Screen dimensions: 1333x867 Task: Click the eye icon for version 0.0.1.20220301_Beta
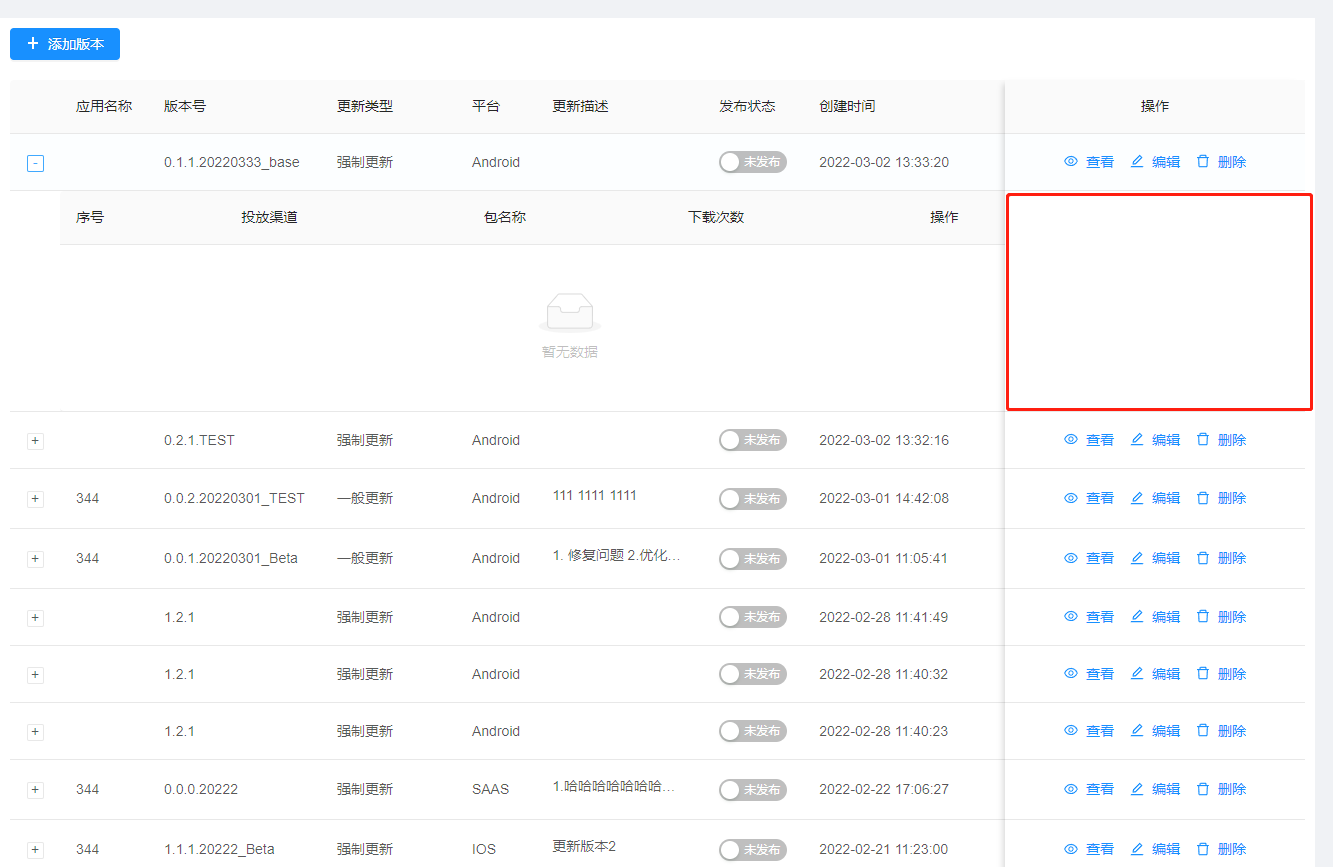pos(1069,558)
